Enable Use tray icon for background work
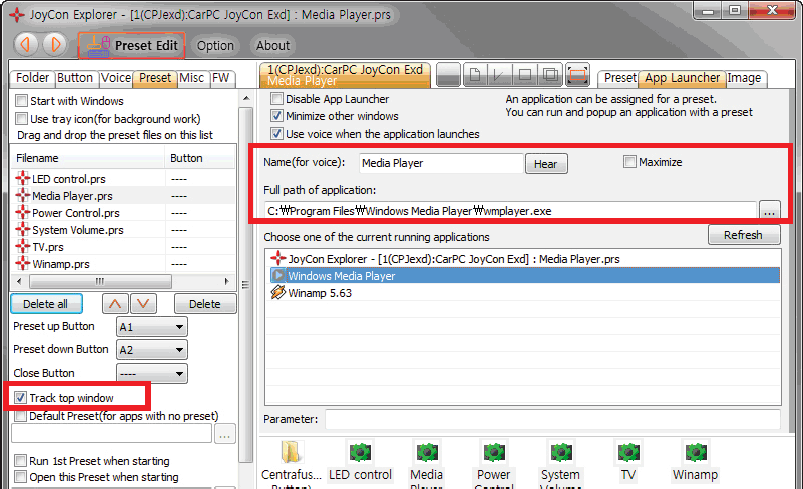Image resolution: width=803 pixels, height=489 pixels. (x=21, y=118)
